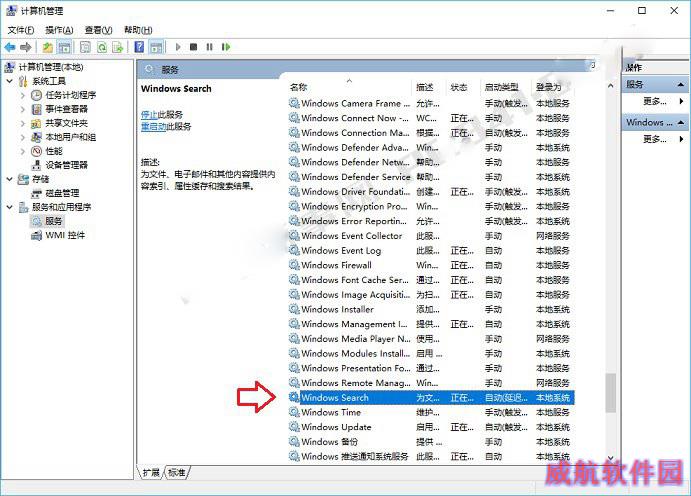Expand the 事件查看器 tree node
The width and height of the screenshot is (691, 496).
point(23,109)
